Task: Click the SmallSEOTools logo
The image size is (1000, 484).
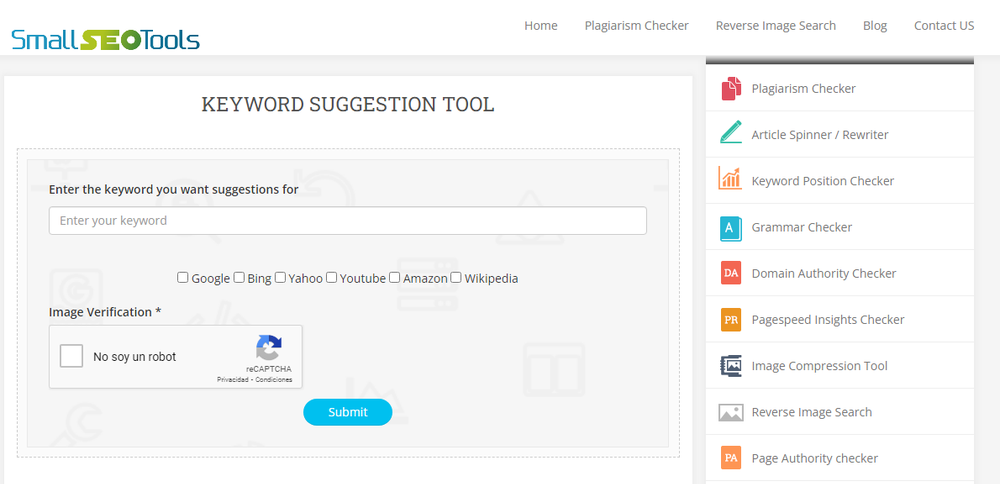Action: (x=105, y=39)
